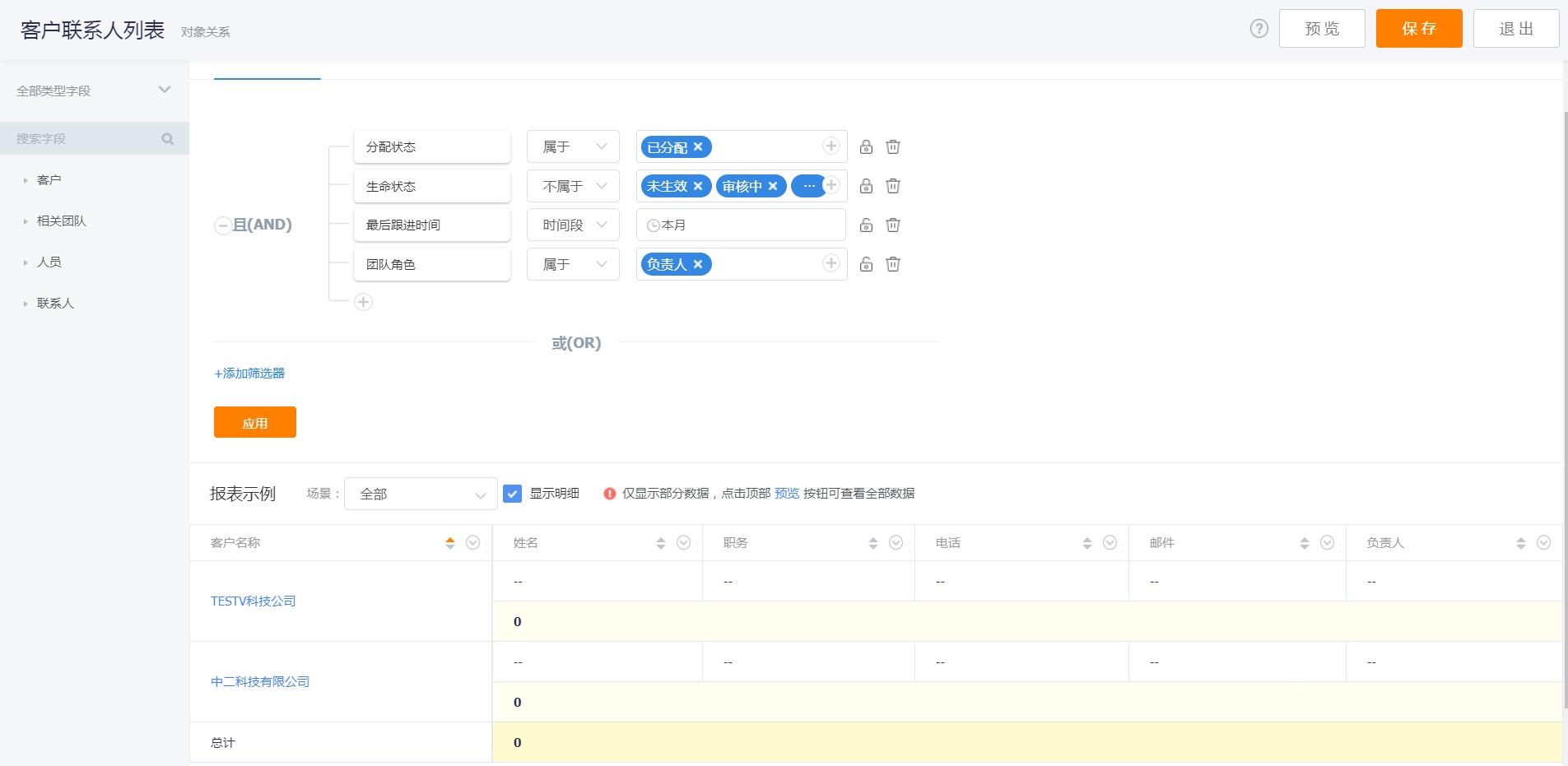
Task: Delete the 分配状态 filter row
Action: 892,147
